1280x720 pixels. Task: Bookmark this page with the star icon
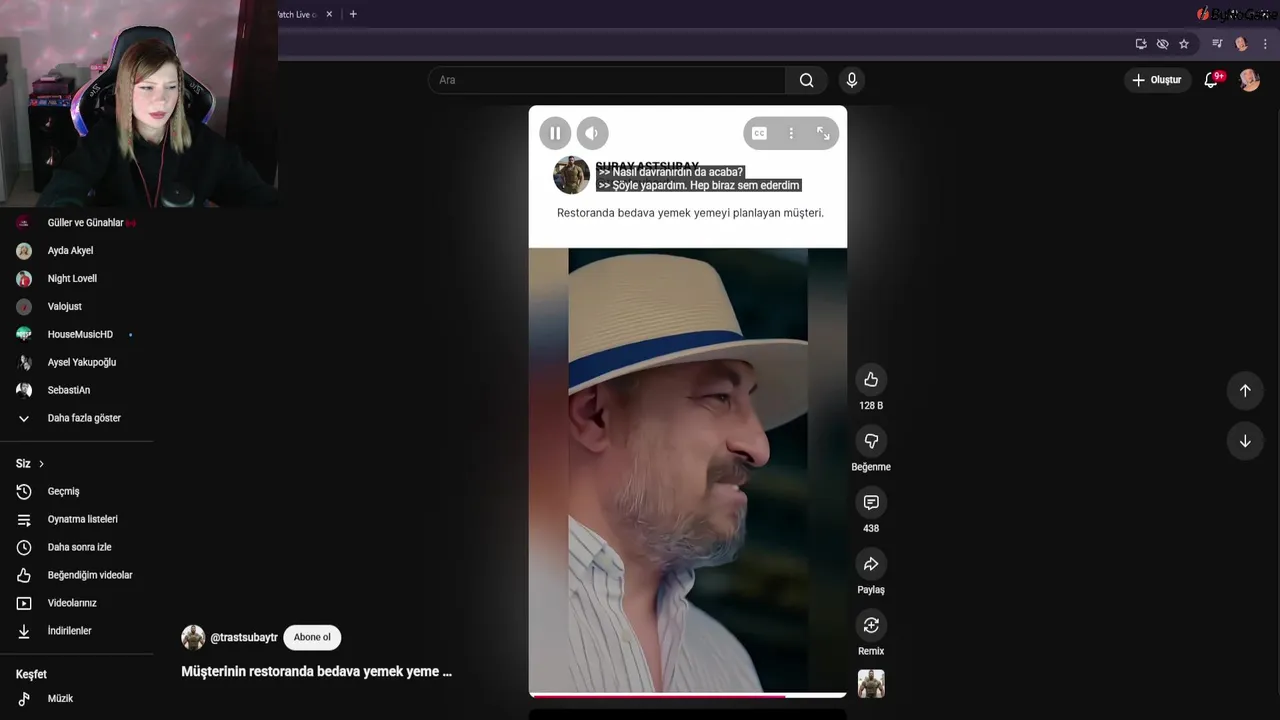(x=1184, y=44)
